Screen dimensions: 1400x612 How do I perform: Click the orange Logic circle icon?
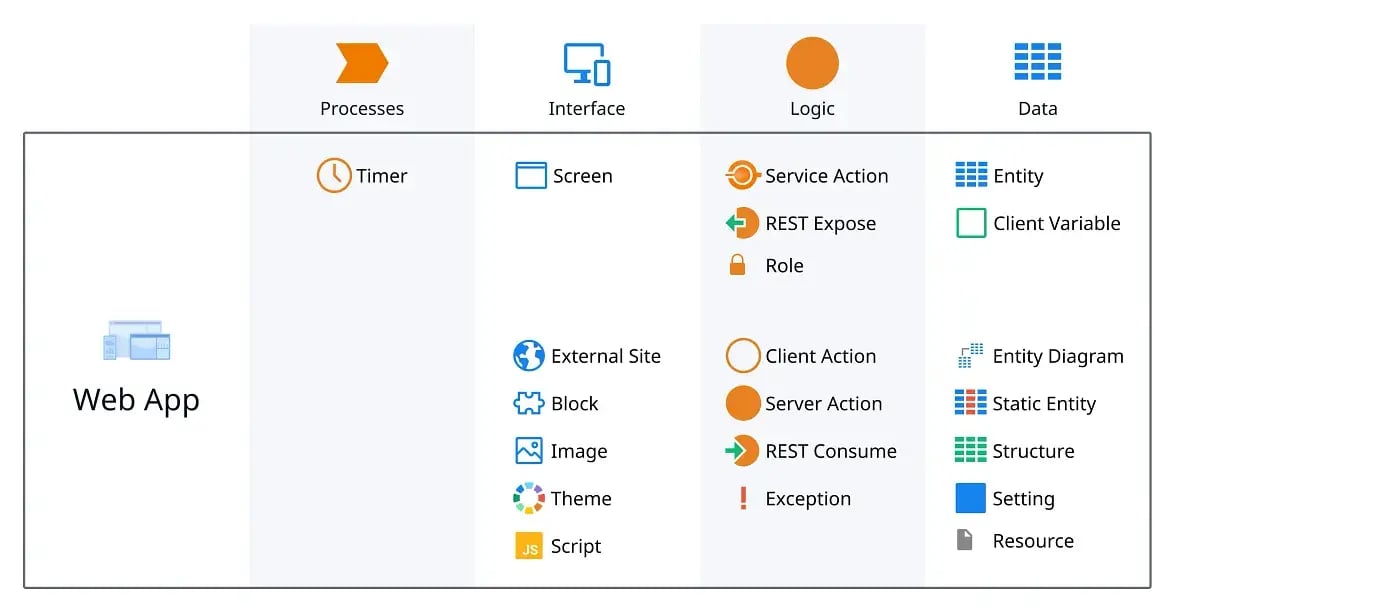812,63
